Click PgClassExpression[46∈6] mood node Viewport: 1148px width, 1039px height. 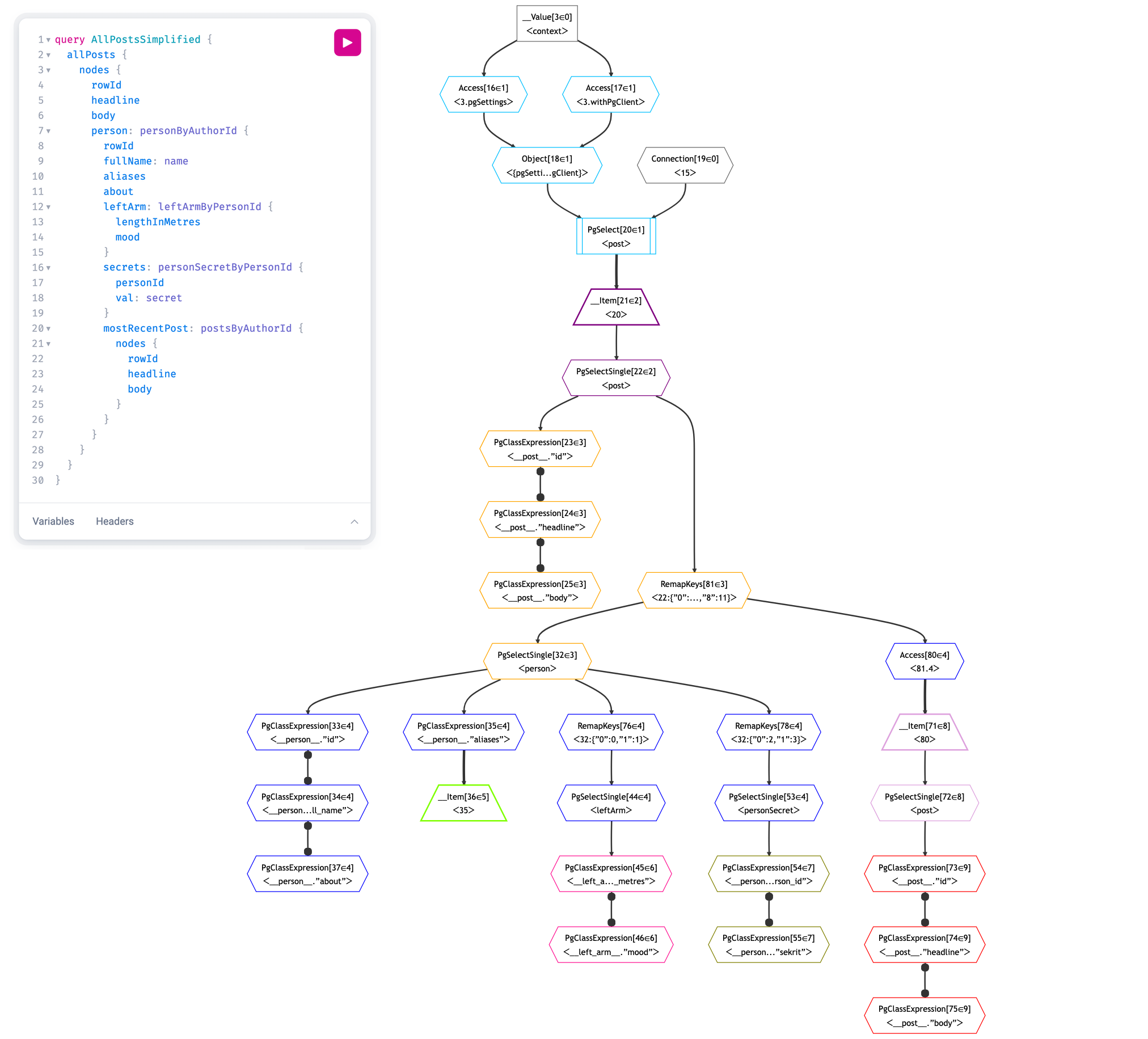pos(611,944)
